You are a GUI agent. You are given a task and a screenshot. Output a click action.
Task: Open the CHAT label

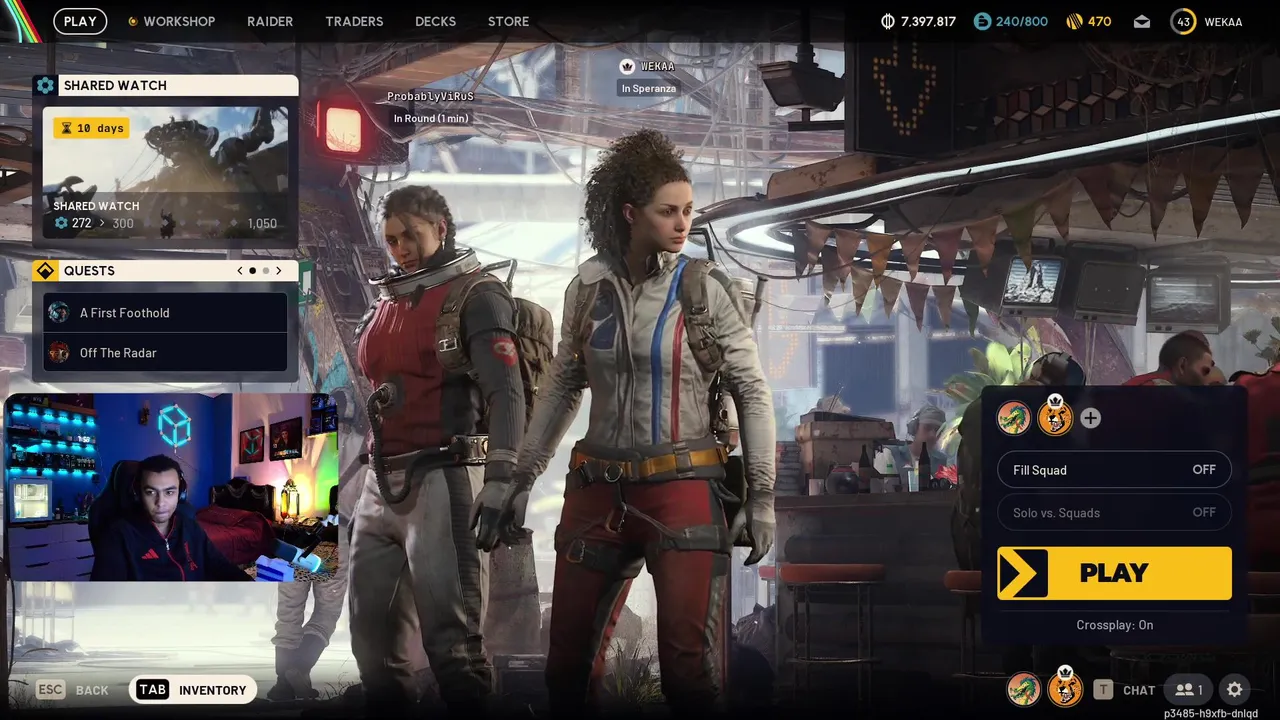[x=1139, y=690]
